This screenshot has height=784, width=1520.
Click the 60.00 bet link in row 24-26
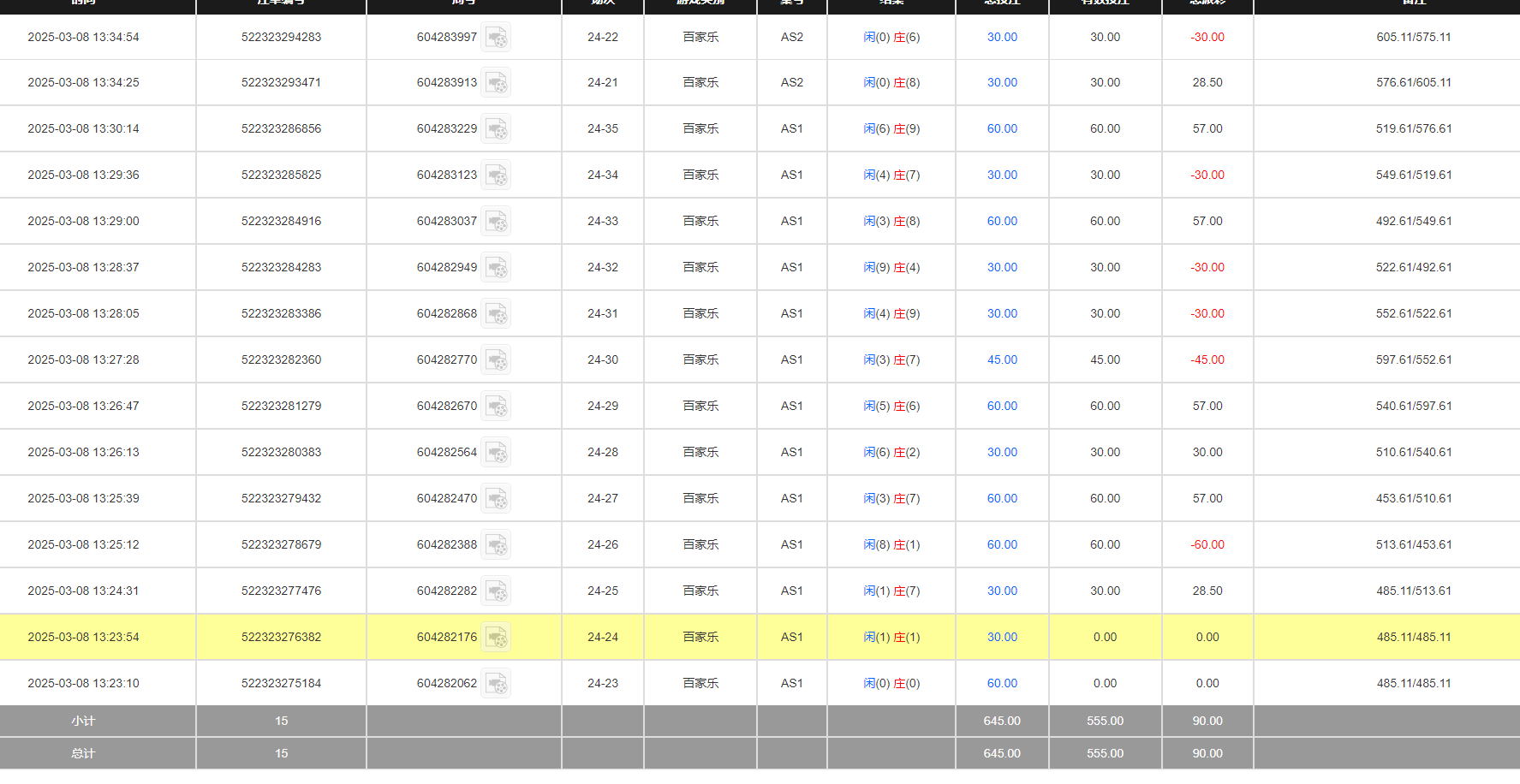(x=1002, y=545)
